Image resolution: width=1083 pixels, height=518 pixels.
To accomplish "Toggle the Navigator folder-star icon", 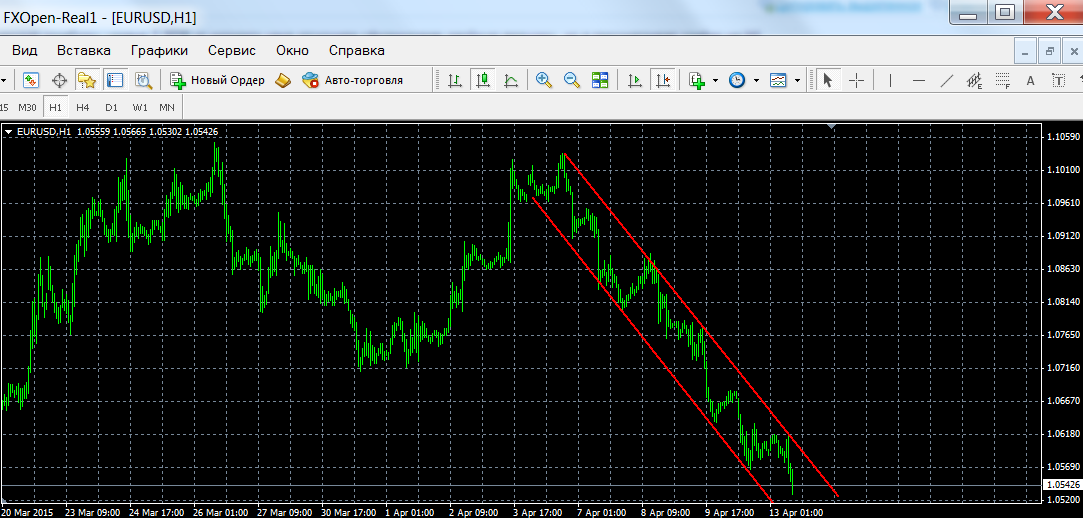I will pos(86,80).
